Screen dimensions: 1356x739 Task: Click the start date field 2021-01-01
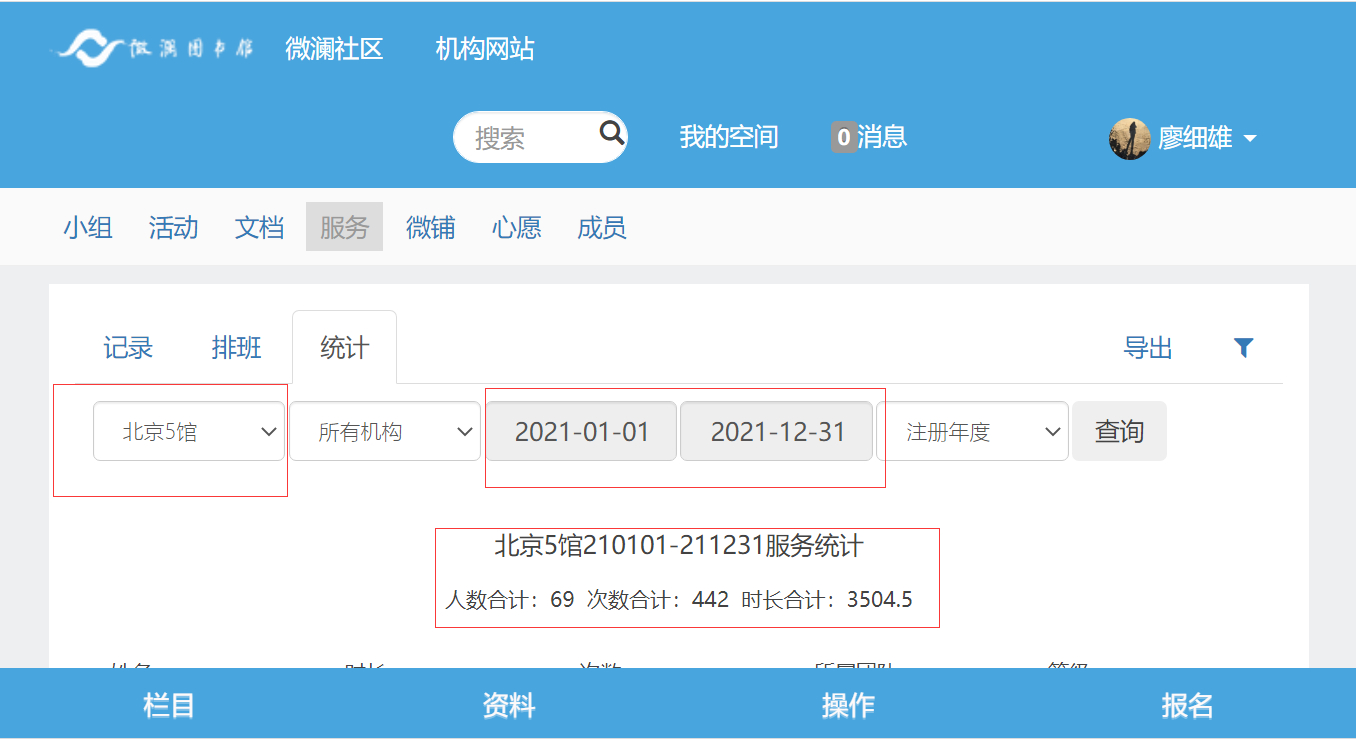pyautogui.click(x=582, y=432)
